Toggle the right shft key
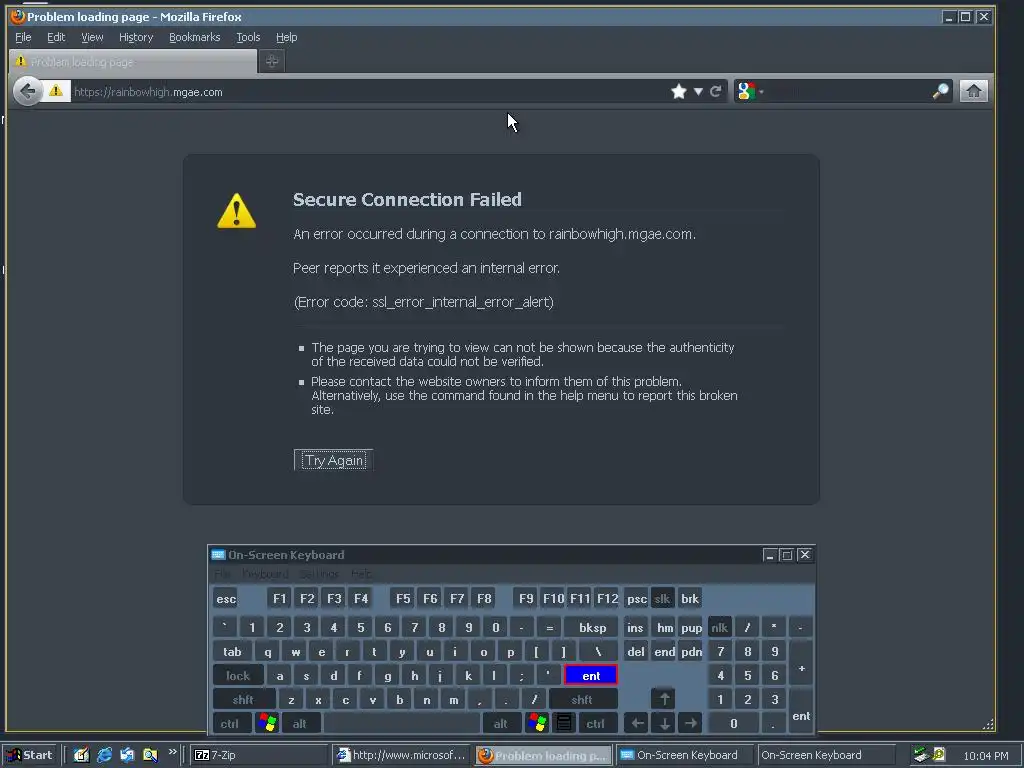 [x=582, y=700]
